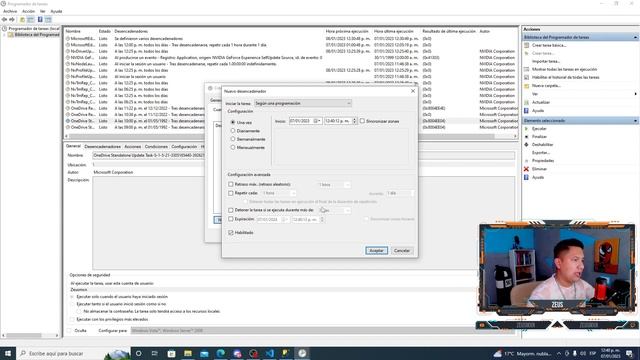Switch to the Desencadenadores tab in details pane
Screen dimensions: 640x360
coord(102,147)
